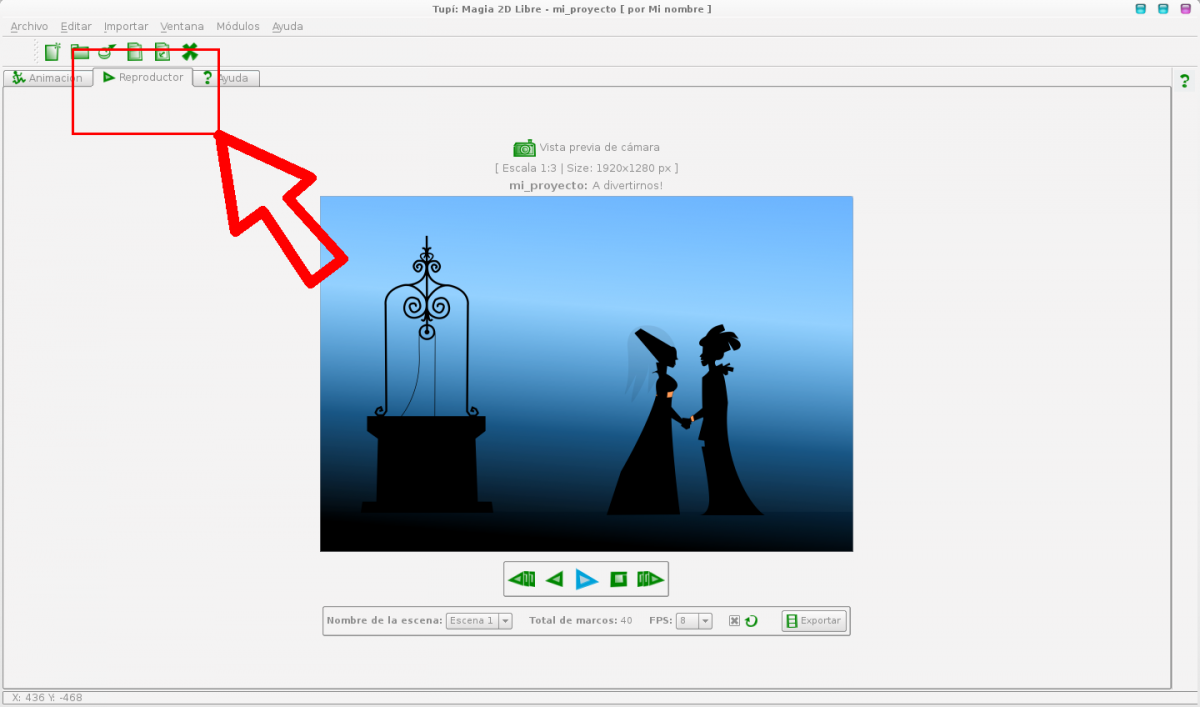Click the new project toolbar icon
This screenshot has height=707, width=1200.
(x=53, y=52)
